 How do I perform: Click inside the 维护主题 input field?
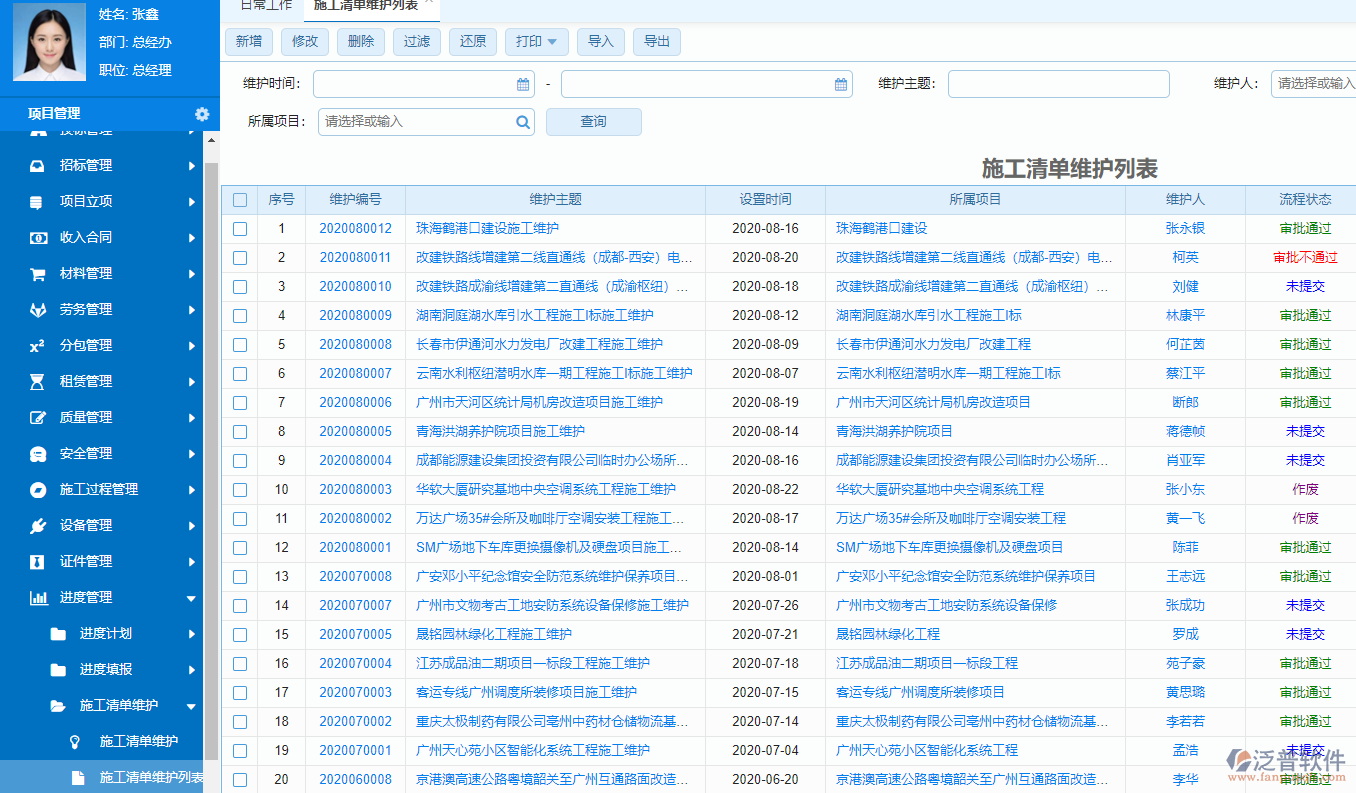1057,84
